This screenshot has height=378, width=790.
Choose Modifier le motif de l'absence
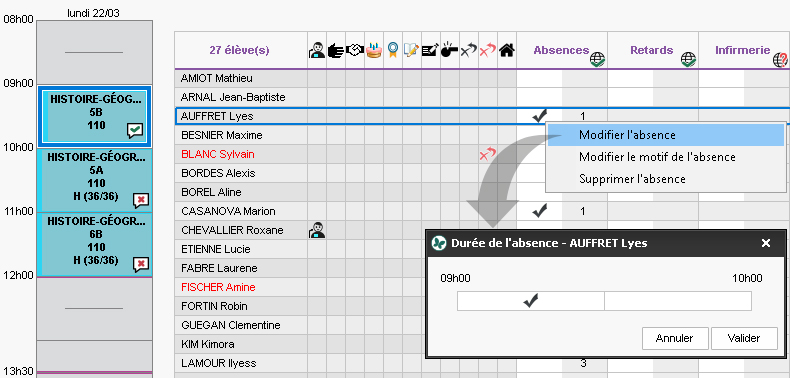(666, 157)
